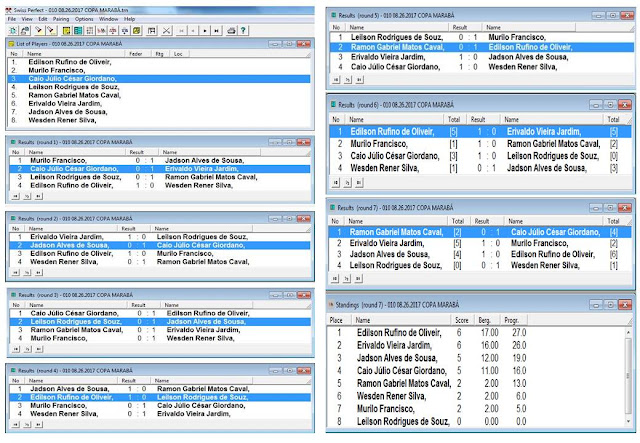Select Jadson Alves de Sousa in Standings

476,358
